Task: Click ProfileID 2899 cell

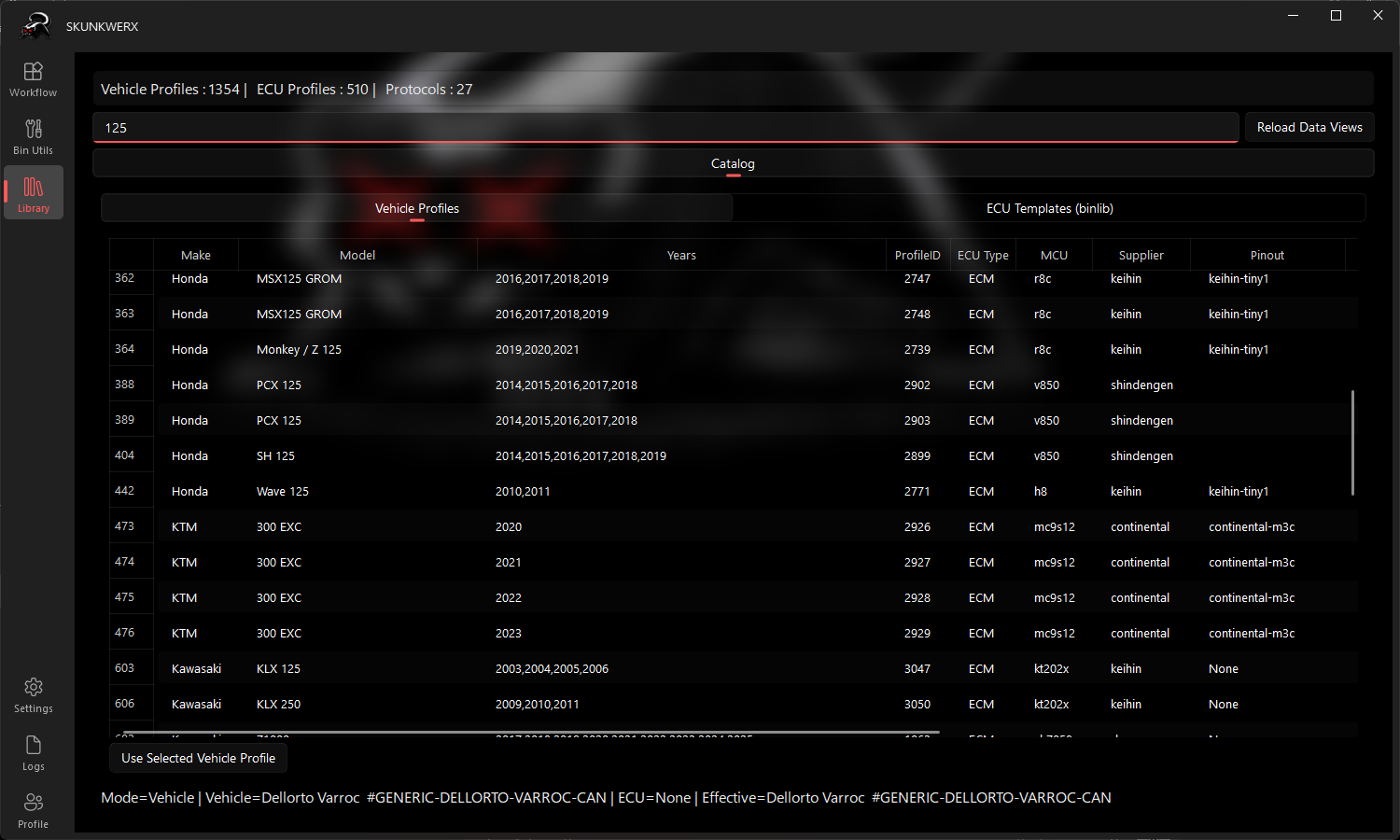Action: [x=917, y=456]
